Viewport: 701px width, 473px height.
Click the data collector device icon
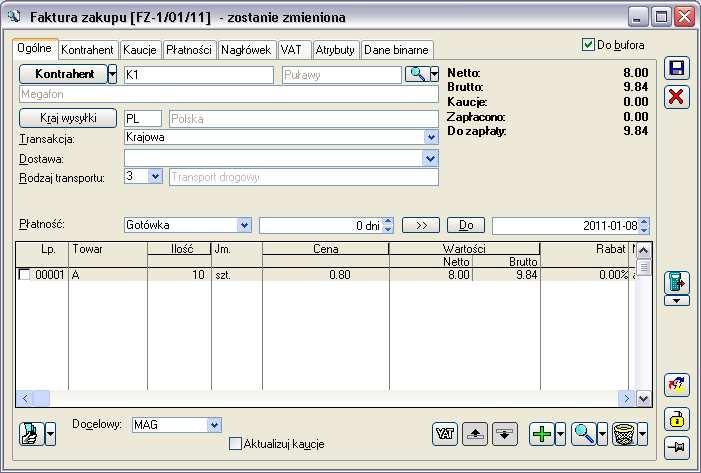[x=676, y=283]
